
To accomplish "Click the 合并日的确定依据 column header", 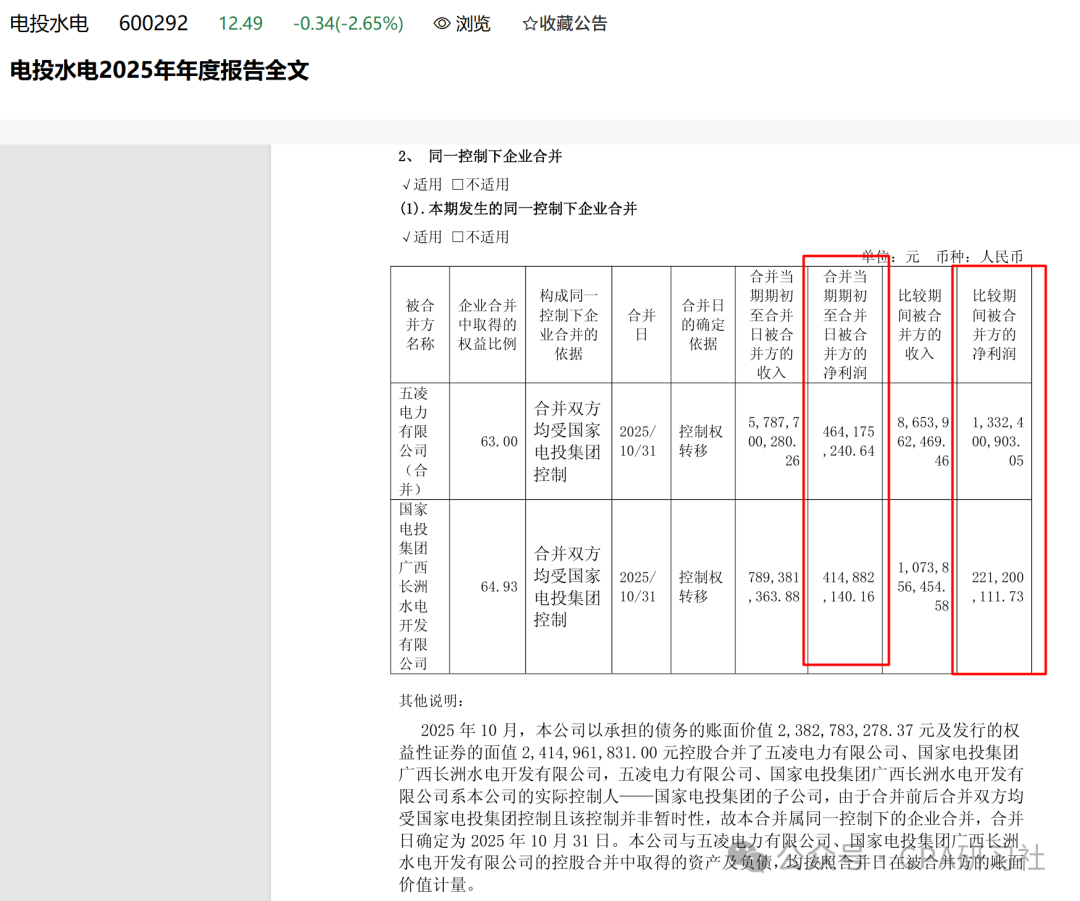I will point(703,324).
